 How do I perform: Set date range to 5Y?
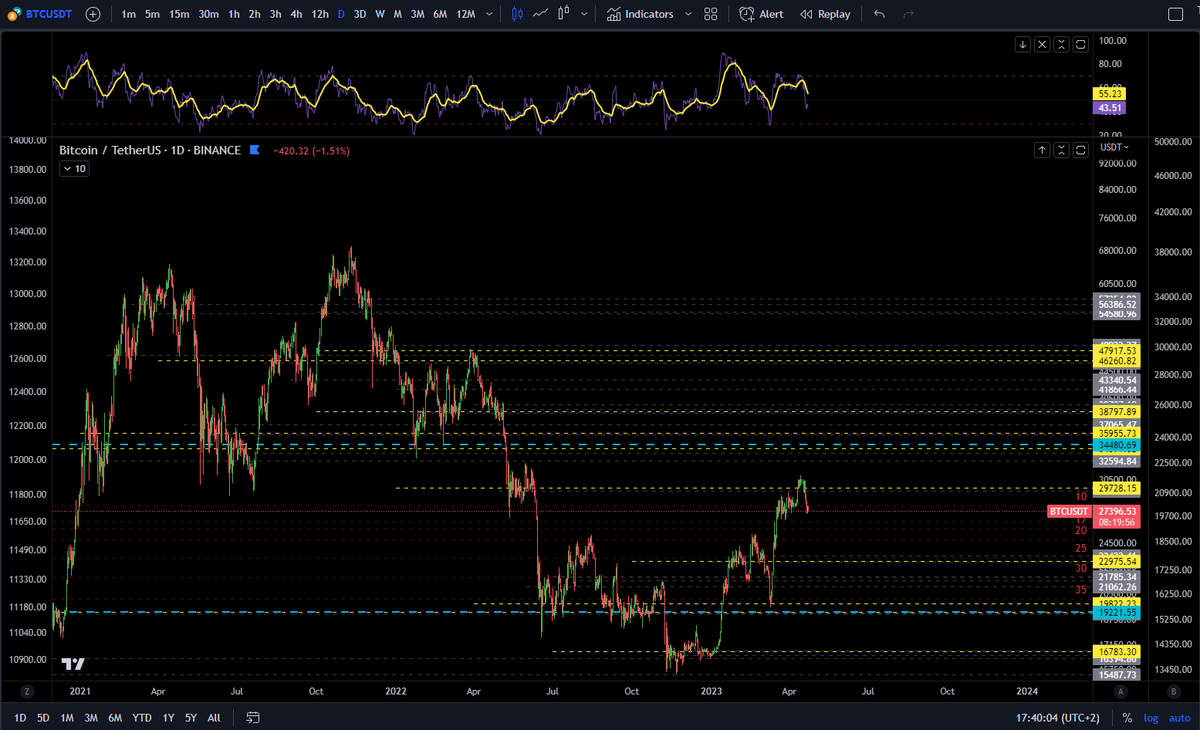[x=190, y=717]
